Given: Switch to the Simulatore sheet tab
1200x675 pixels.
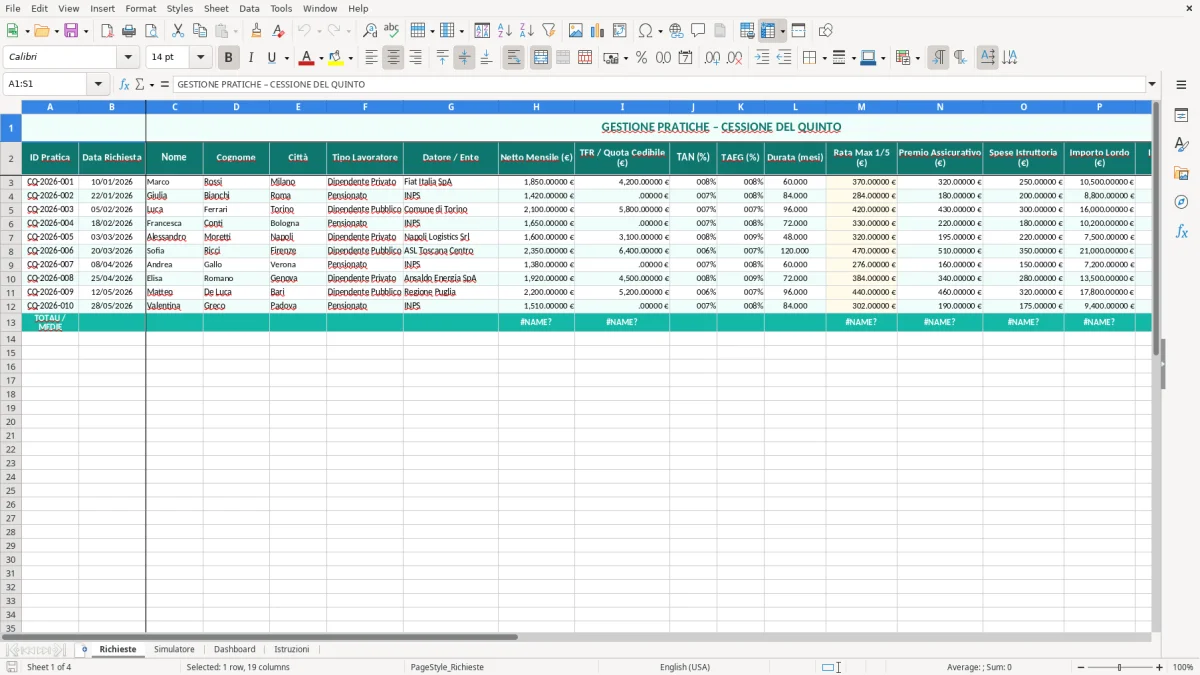Looking at the screenshot, I should (174, 650).
